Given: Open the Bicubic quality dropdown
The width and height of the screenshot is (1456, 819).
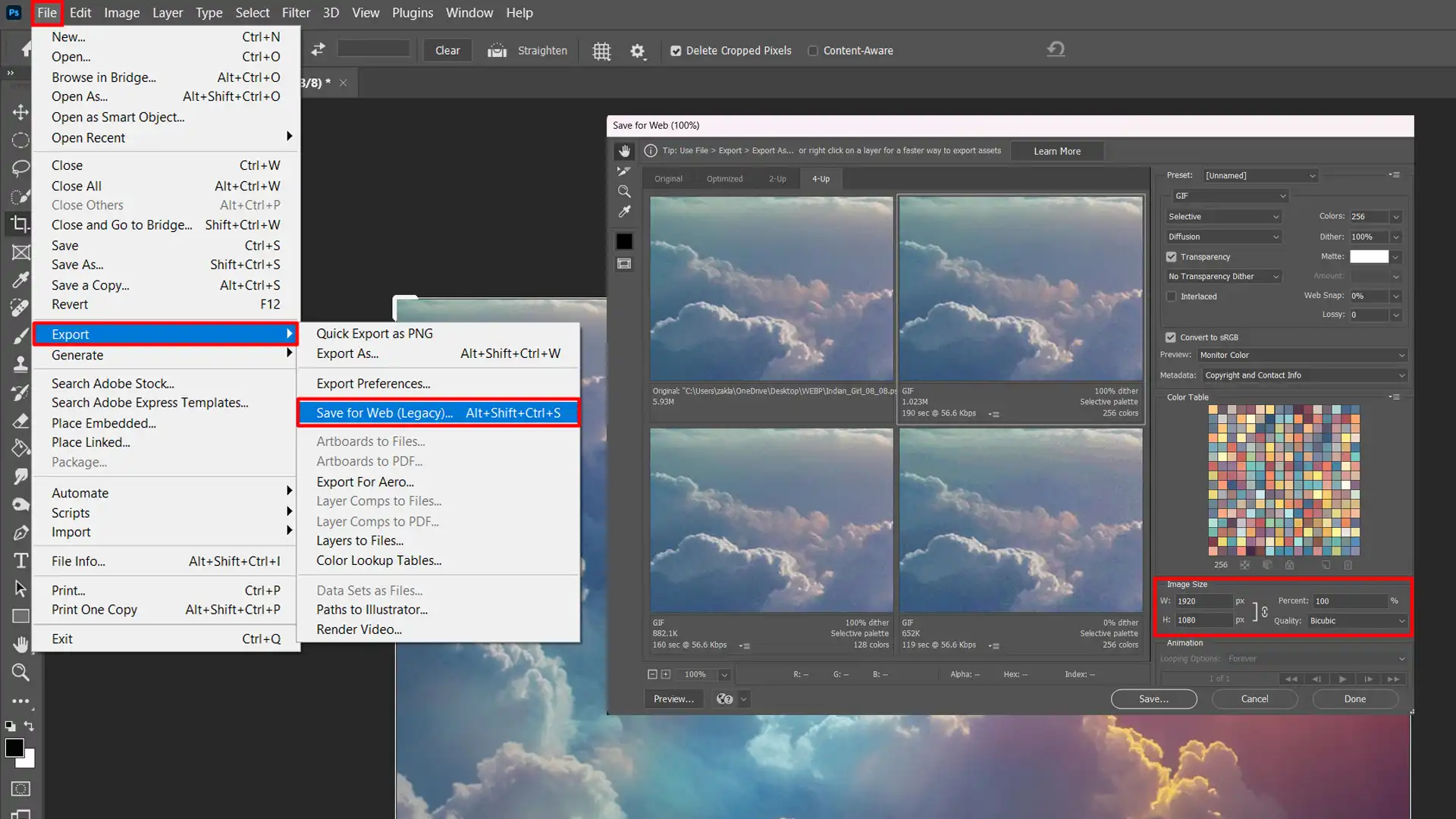Looking at the screenshot, I should click(x=1357, y=621).
